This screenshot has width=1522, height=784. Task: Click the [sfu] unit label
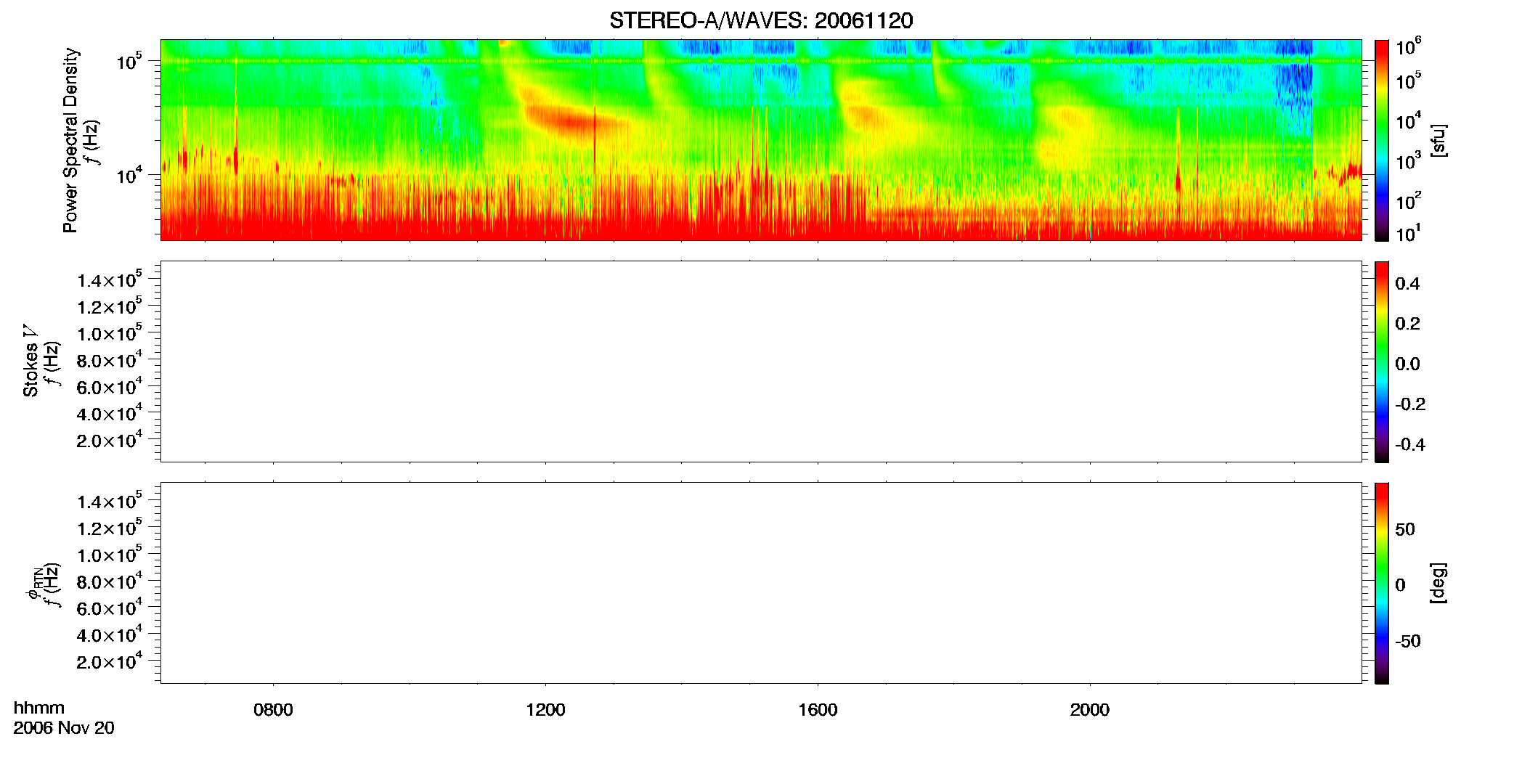click(x=1438, y=140)
